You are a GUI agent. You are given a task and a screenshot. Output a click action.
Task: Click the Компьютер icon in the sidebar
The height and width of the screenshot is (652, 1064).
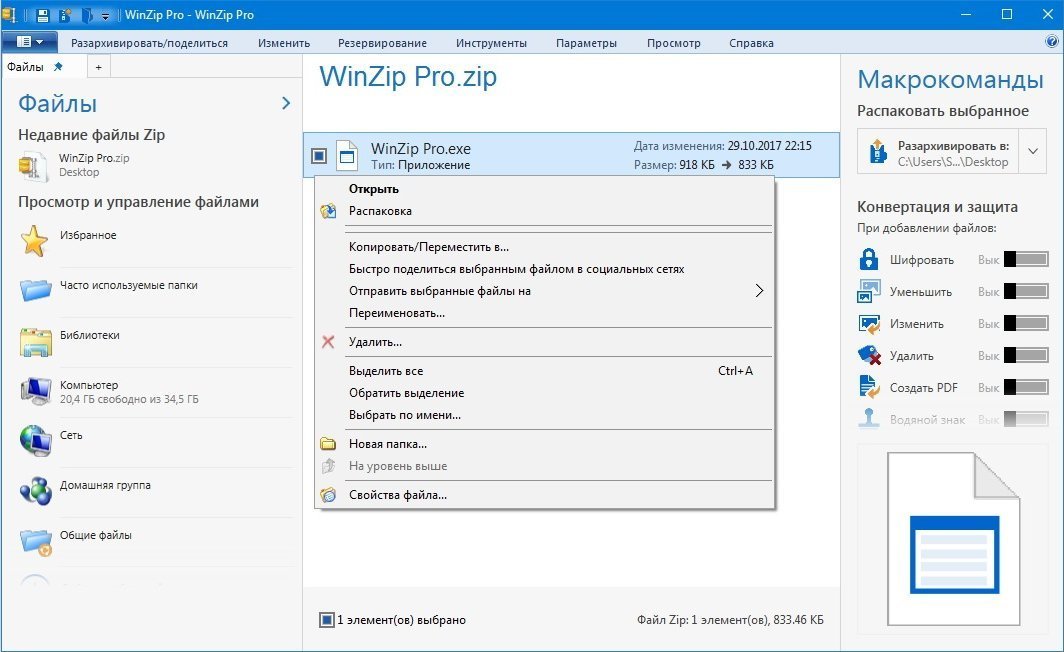pos(35,391)
